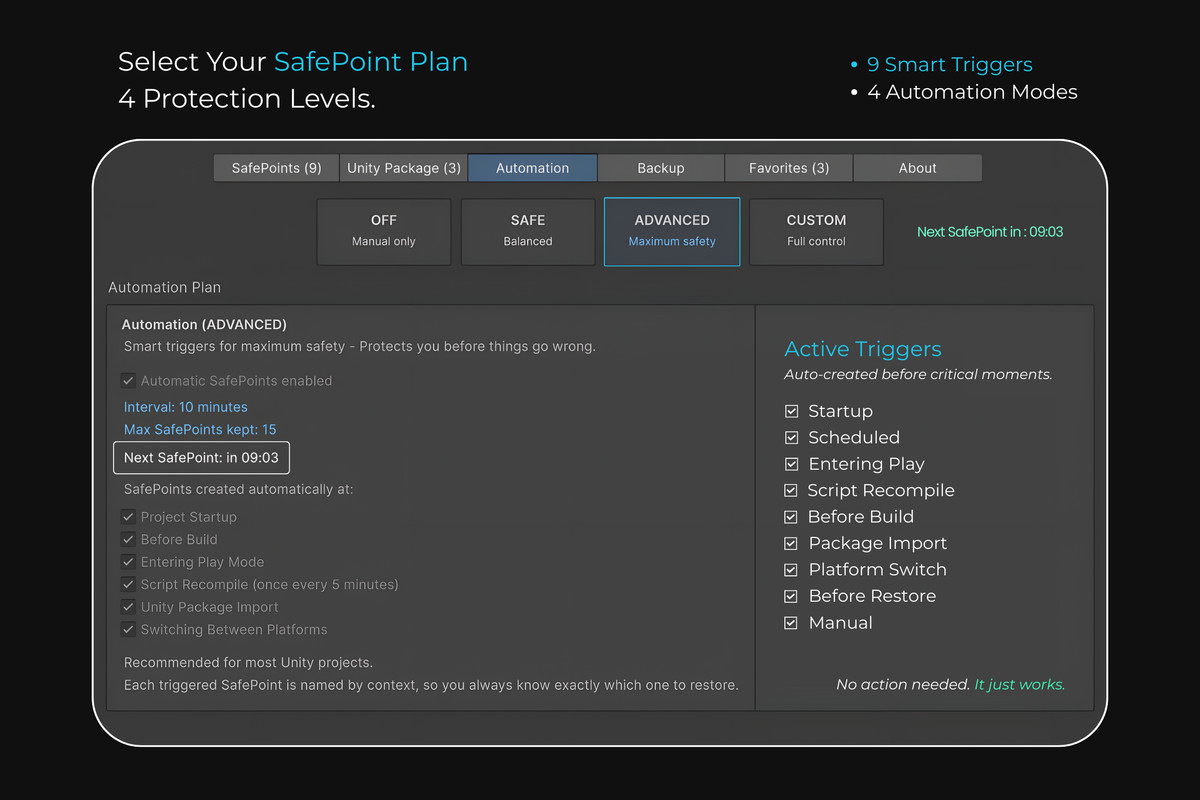This screenshot has width=1200, height=800.
Task: Toggle Automatic SafePoints enabled checkbox
Action: [128, 381]
